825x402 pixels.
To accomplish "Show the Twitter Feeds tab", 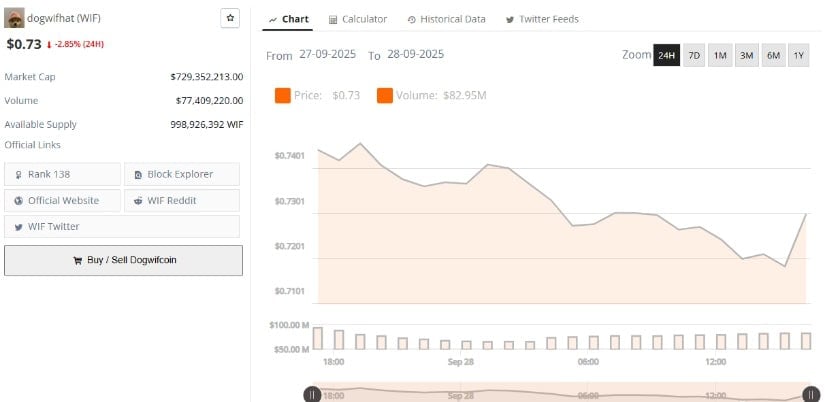I will [x=542, y=19].
